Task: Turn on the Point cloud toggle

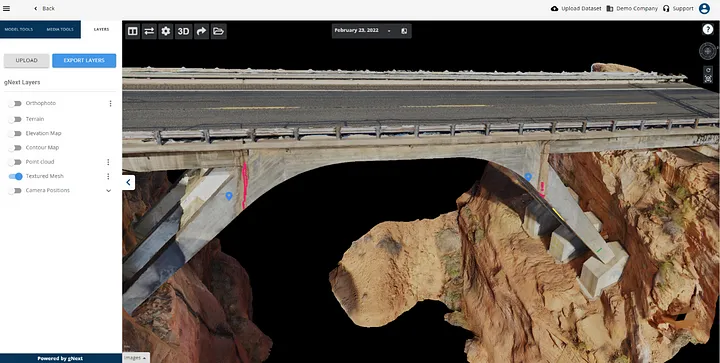Action: 15,162
